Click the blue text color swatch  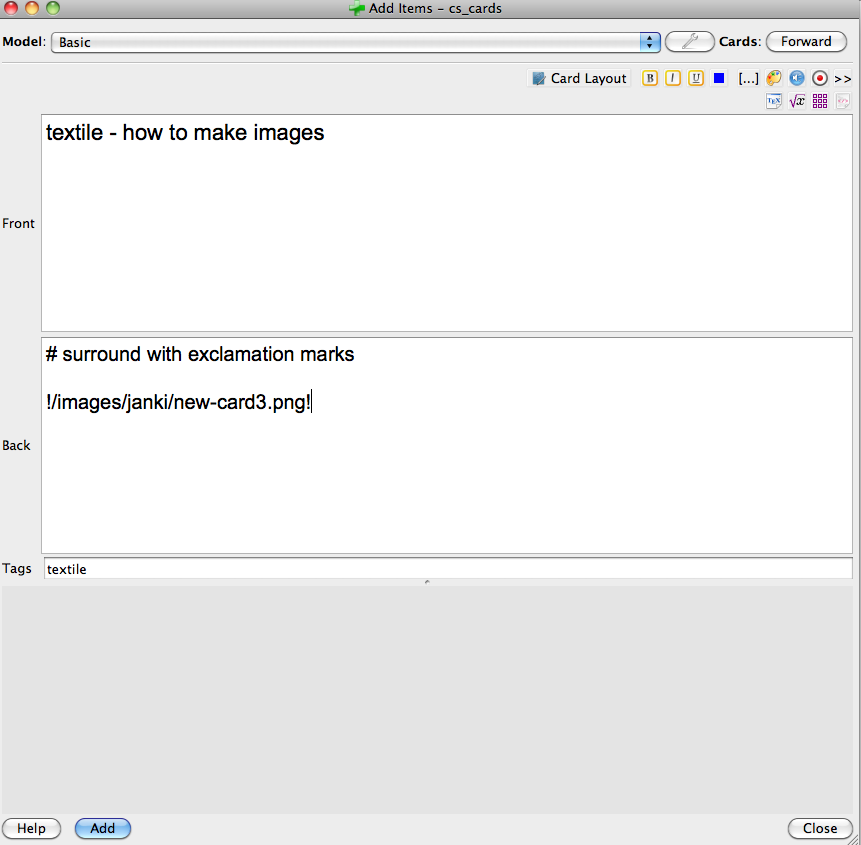coord(719,78)
